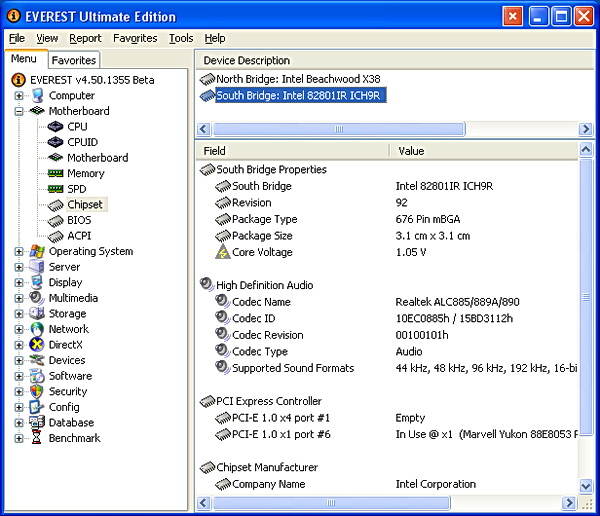Click the Software icon
This screenshot has width=600, height=516.
click(37, 376)
